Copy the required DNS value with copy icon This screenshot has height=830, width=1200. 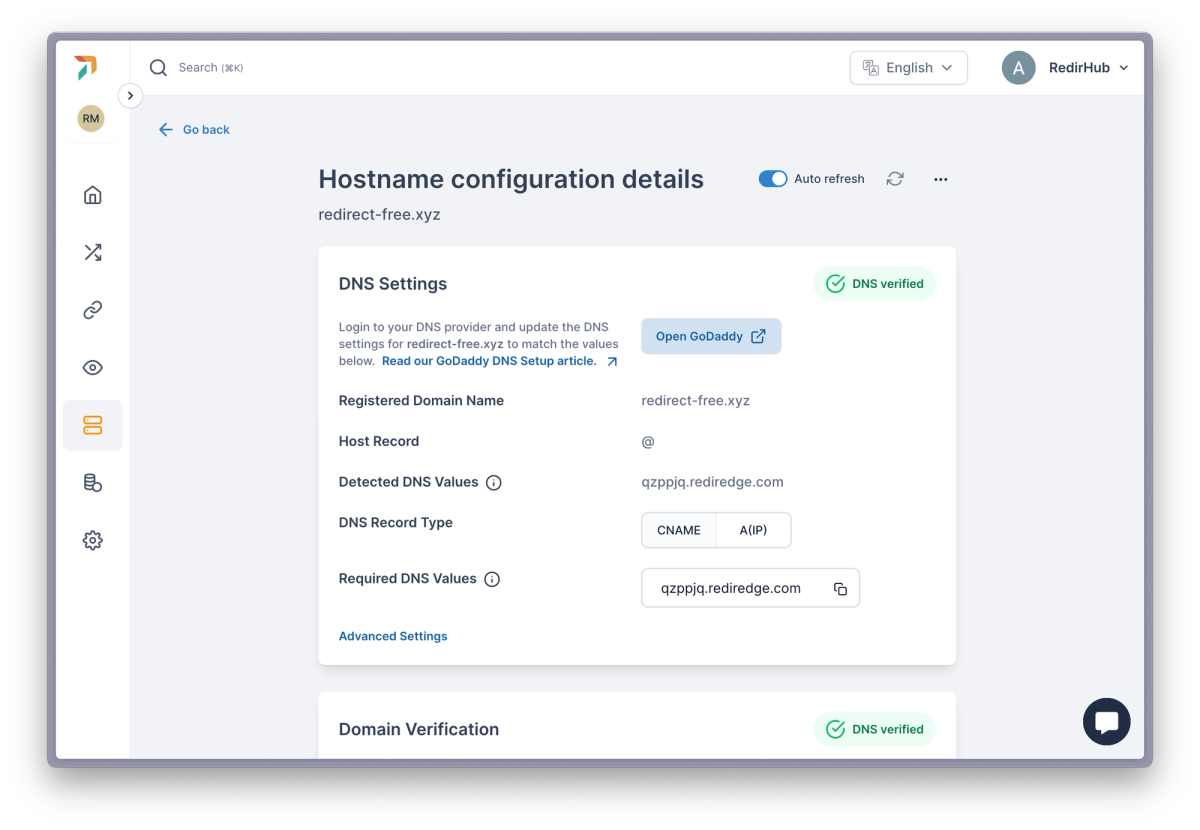[840, 589]
